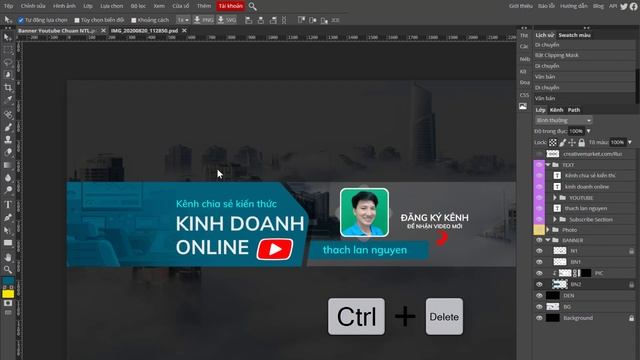The width and height of the screenshot is (640, 360).
Task: Open the Chỉnh sửa menu
Action: 33,6
